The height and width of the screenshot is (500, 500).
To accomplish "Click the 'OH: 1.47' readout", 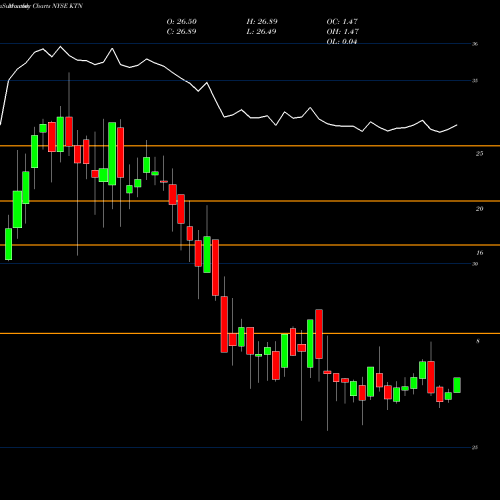I will pos(343,32).
